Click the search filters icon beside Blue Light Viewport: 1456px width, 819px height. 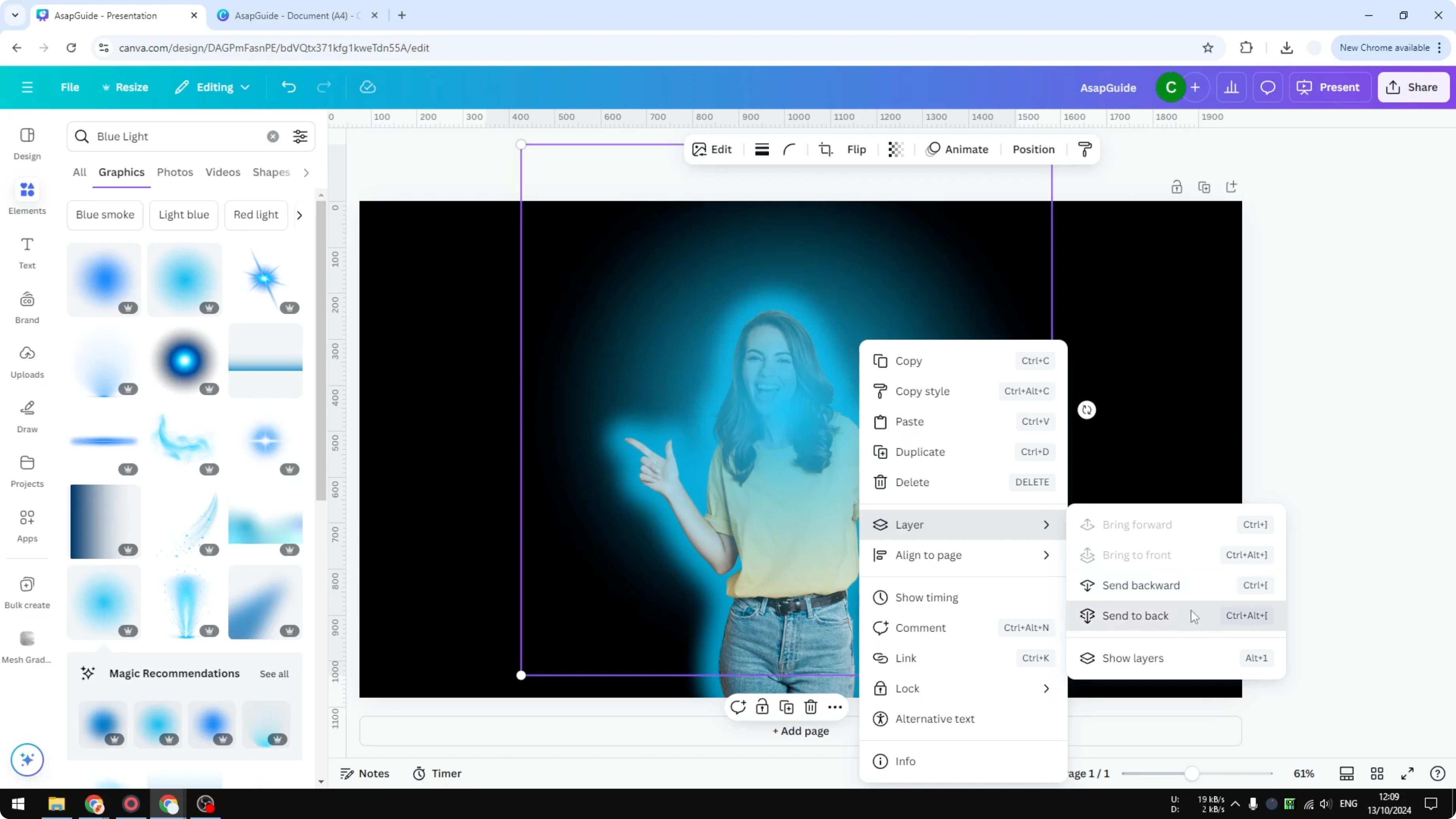[x=300, y=136]
